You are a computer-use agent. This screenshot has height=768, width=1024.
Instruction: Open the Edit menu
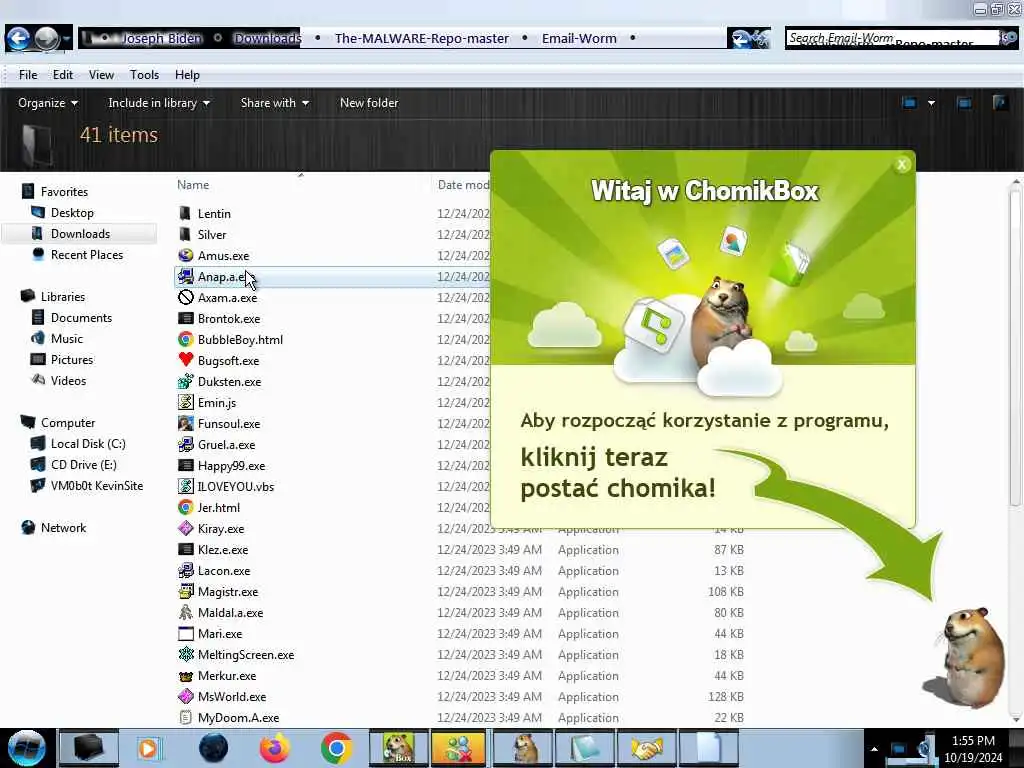point(63,74)
